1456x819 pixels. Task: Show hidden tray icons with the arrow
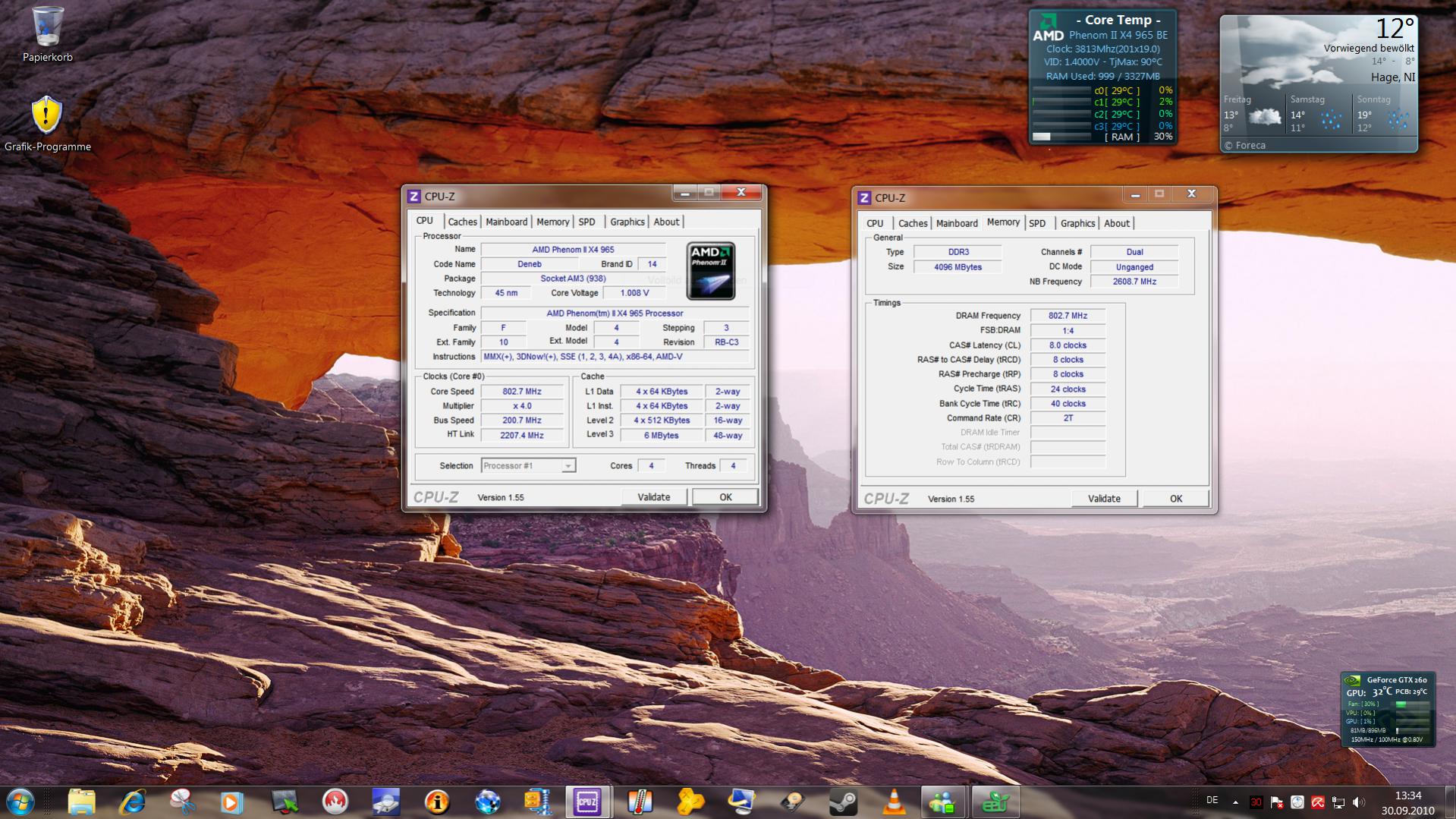click(x=1235, y=802)
